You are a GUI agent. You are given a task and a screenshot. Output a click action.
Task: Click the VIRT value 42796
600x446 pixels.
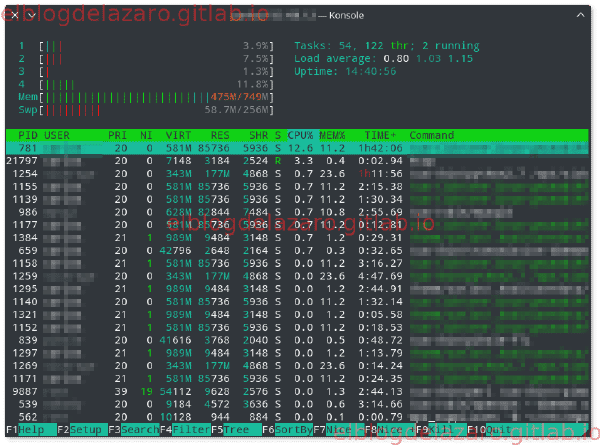tap(175, 251)
